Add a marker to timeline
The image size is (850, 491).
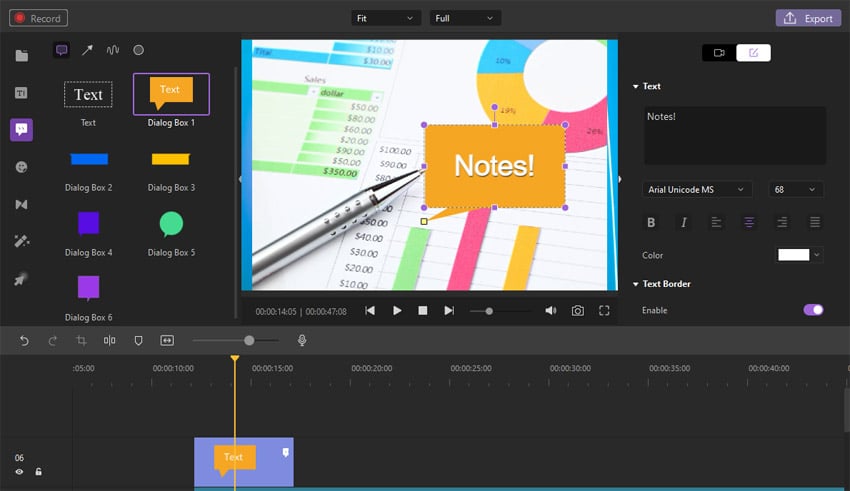click(x=138, y=340)
